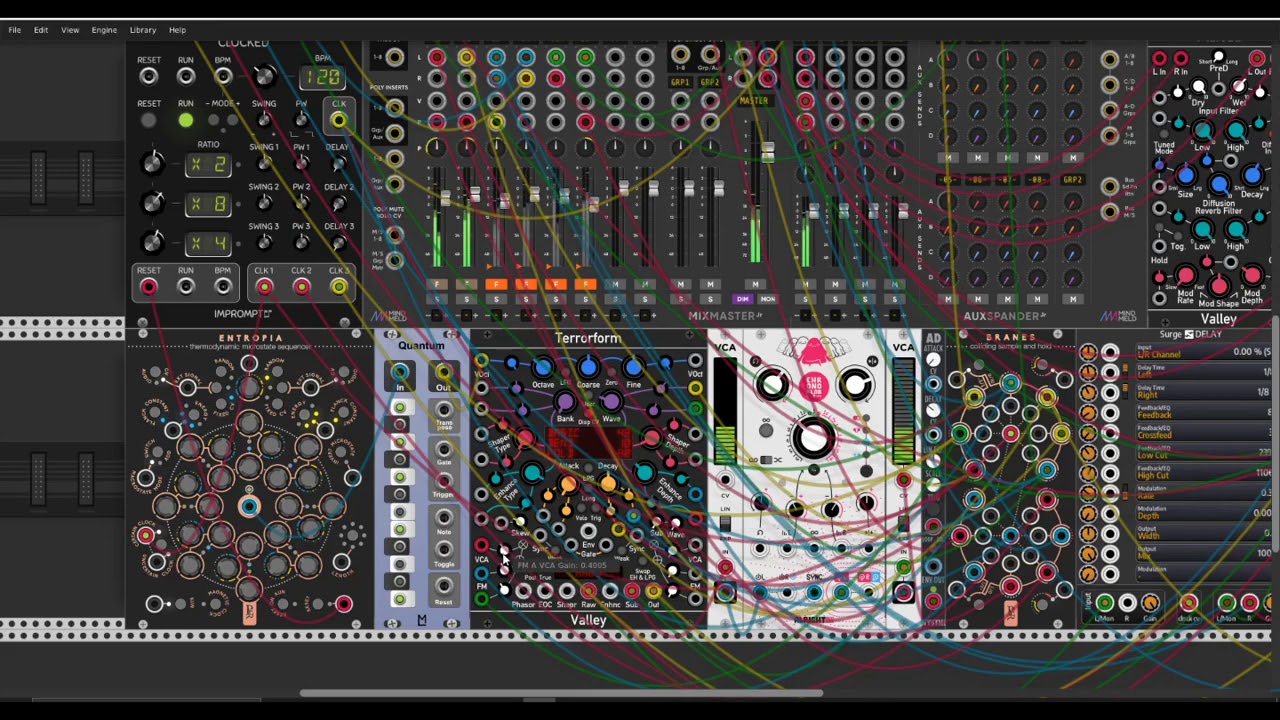Click the SWING 1 knob on Clocked

pos(264,163)
